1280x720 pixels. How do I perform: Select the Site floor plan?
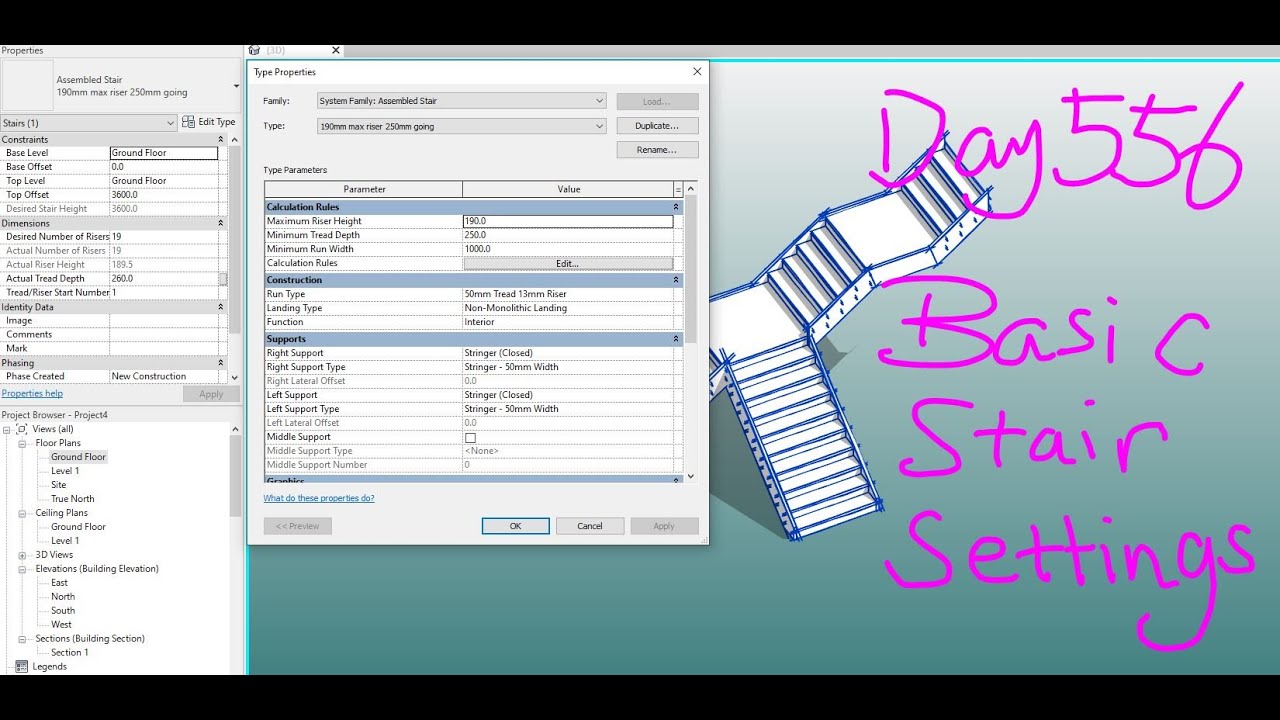point(59,485)
